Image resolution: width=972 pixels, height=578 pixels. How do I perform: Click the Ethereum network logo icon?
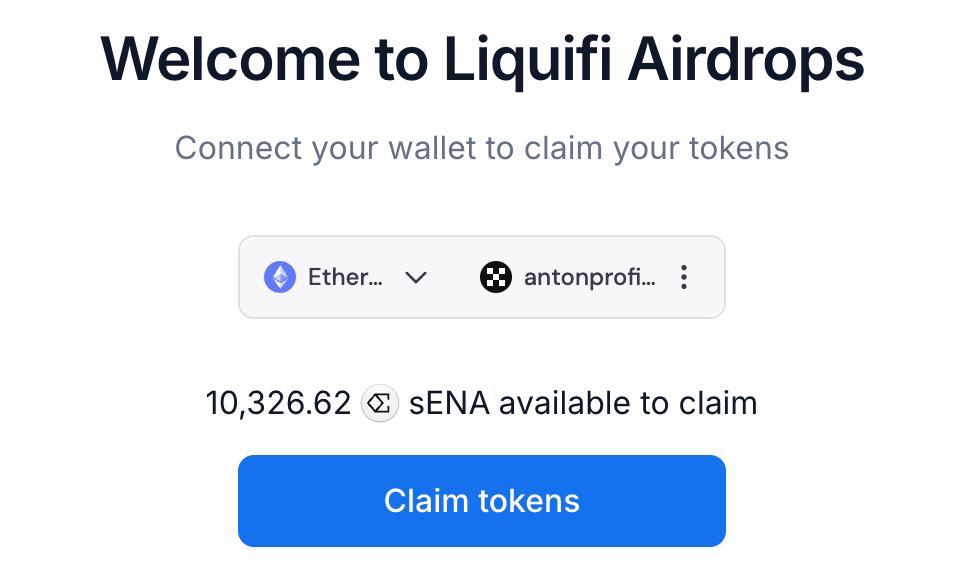click(x=280, y=277)
